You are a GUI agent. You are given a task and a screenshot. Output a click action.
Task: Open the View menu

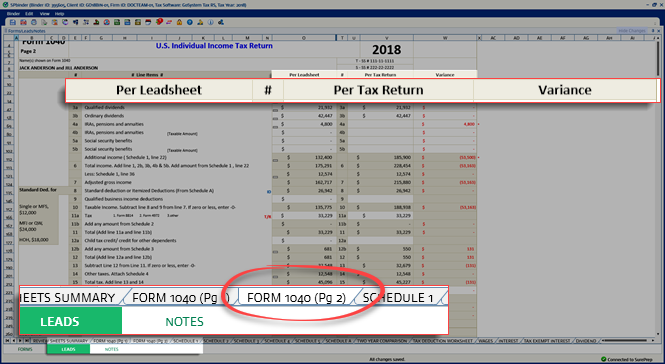[45, 14]
